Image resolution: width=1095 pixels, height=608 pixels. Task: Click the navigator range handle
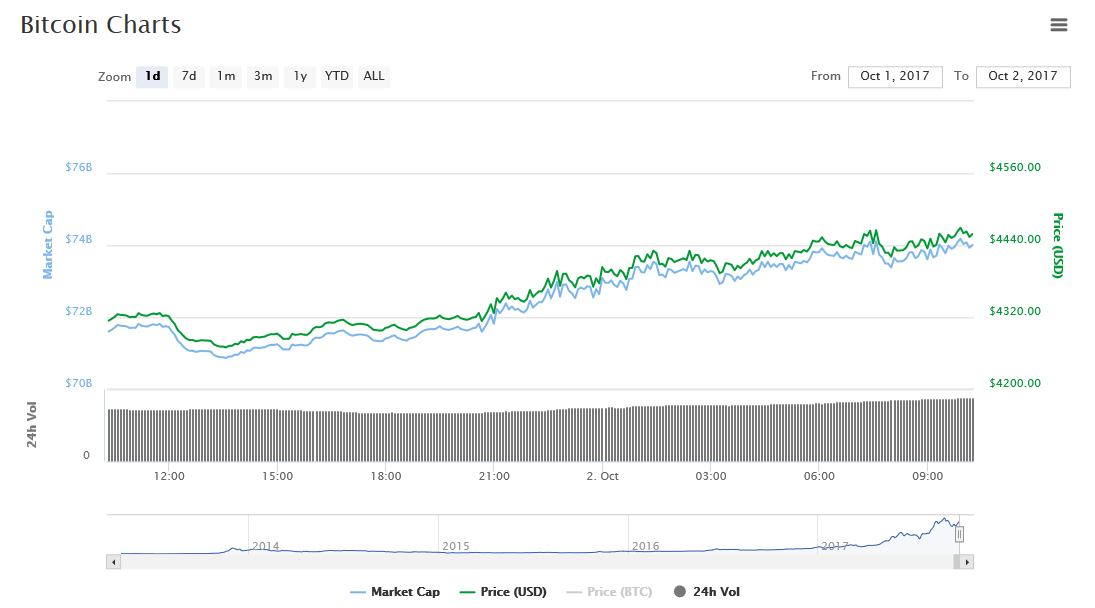tap(960, 535)
